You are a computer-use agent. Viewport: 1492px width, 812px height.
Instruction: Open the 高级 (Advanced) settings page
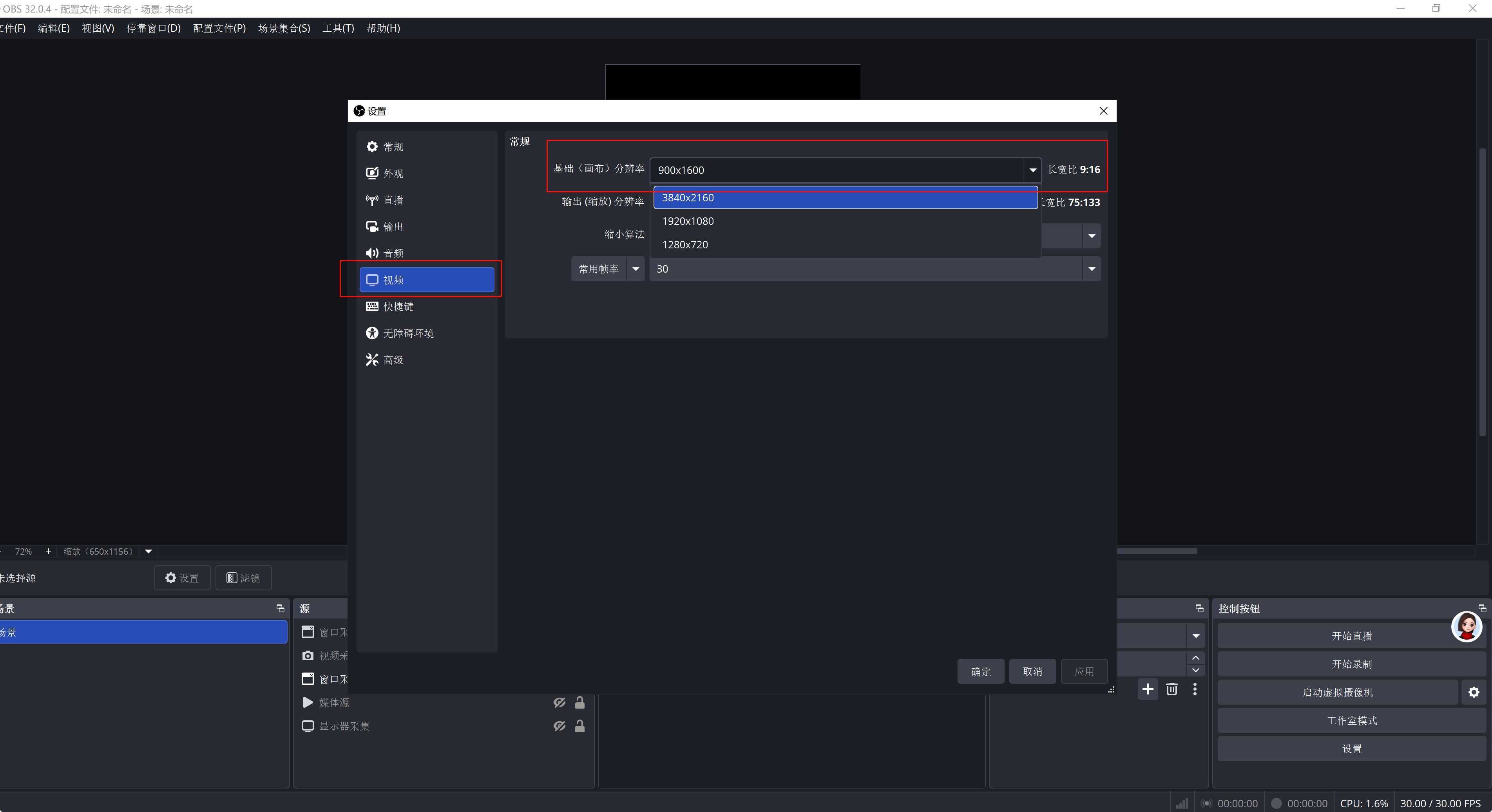393,360
